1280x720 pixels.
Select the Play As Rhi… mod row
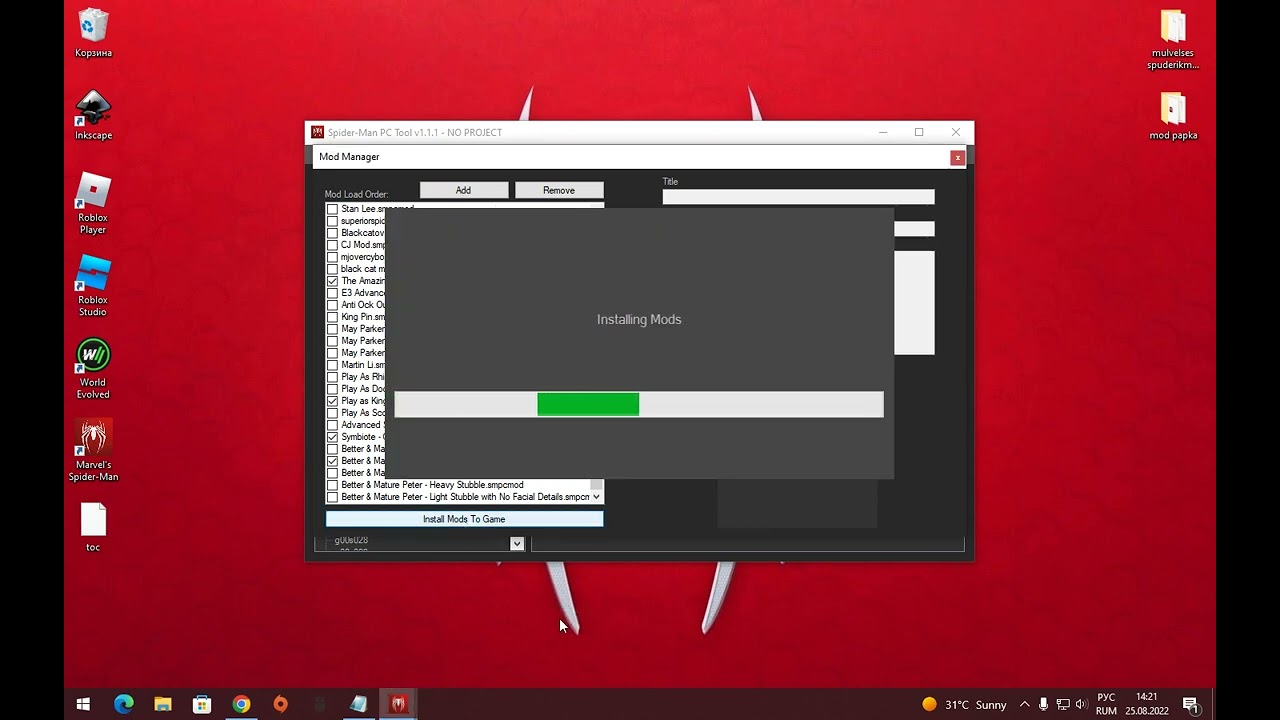click(362, 377)
